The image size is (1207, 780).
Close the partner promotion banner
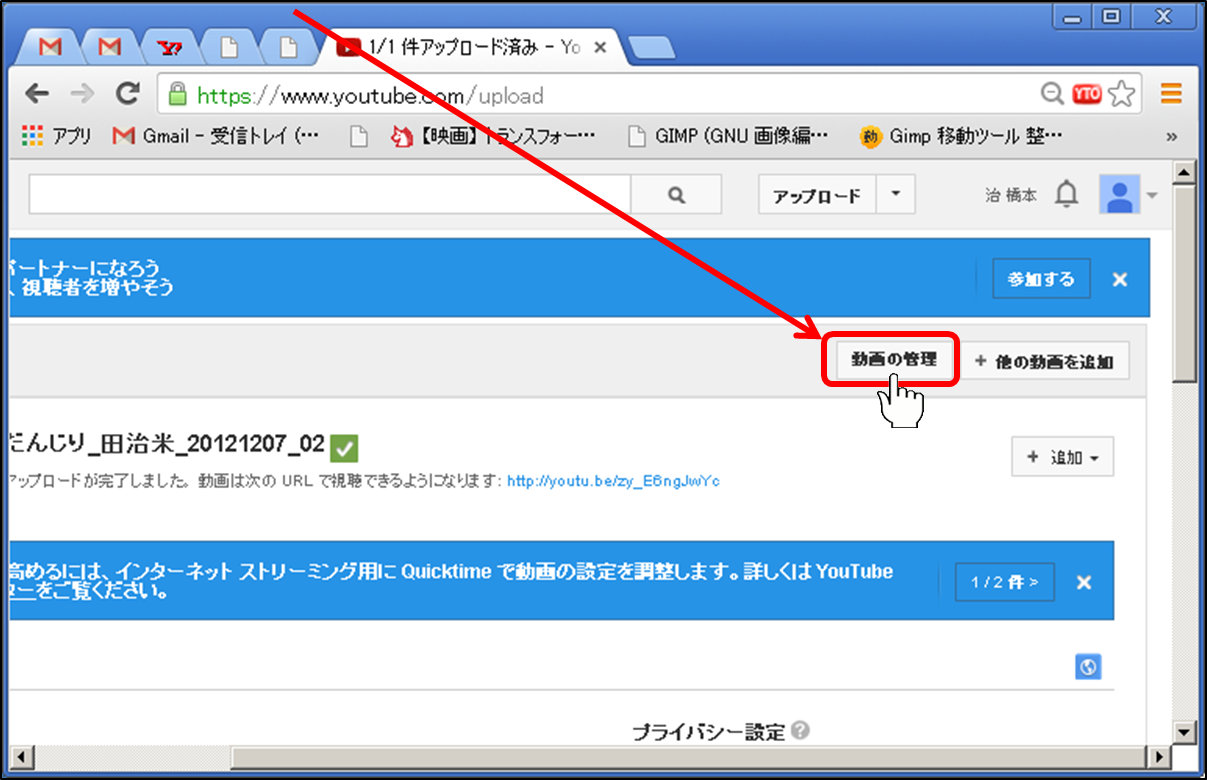click(x=1120, y=279)
